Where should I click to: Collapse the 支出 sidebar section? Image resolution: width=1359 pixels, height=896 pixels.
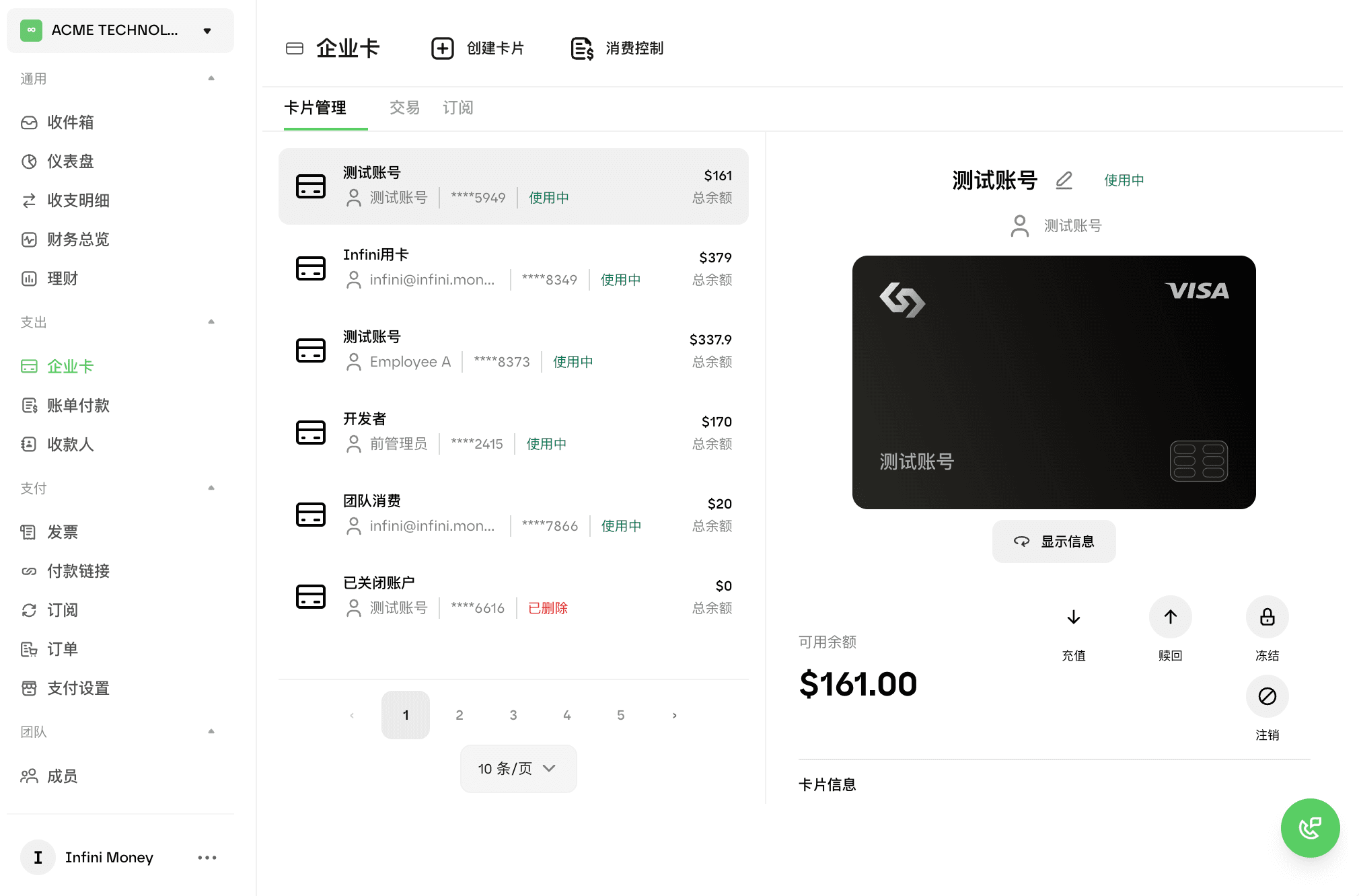point(211,322)
